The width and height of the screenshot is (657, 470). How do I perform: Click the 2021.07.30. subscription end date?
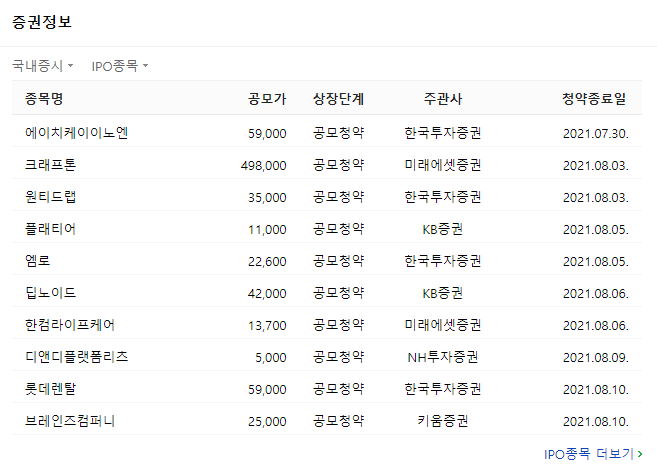[x=595, y=134]
